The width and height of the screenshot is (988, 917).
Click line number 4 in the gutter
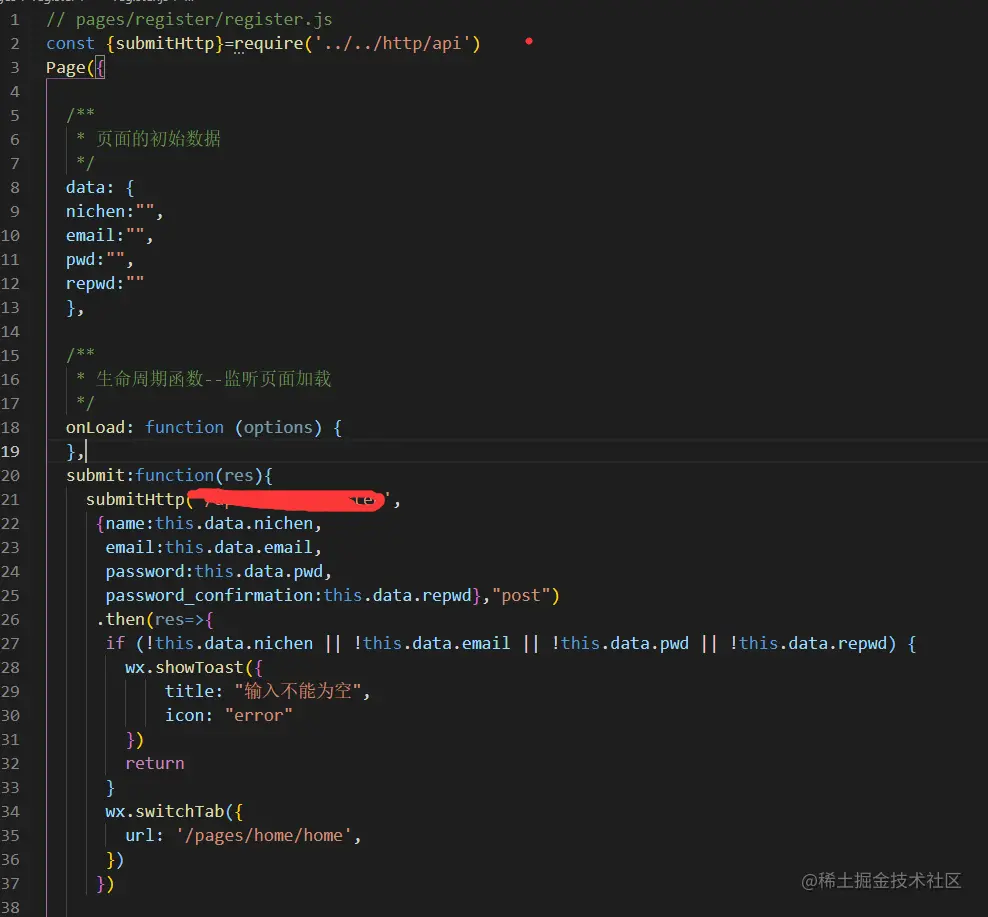click(x=14, y=93)
